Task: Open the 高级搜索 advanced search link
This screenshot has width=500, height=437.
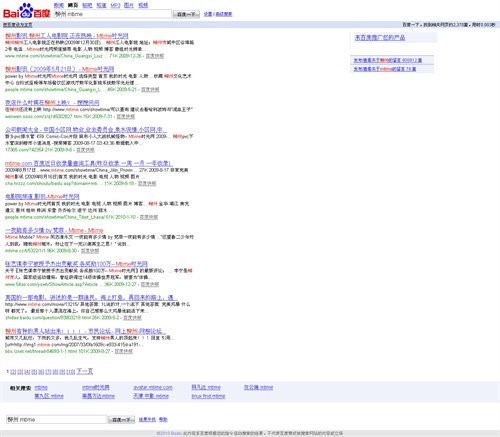Action: click(224, 14)
